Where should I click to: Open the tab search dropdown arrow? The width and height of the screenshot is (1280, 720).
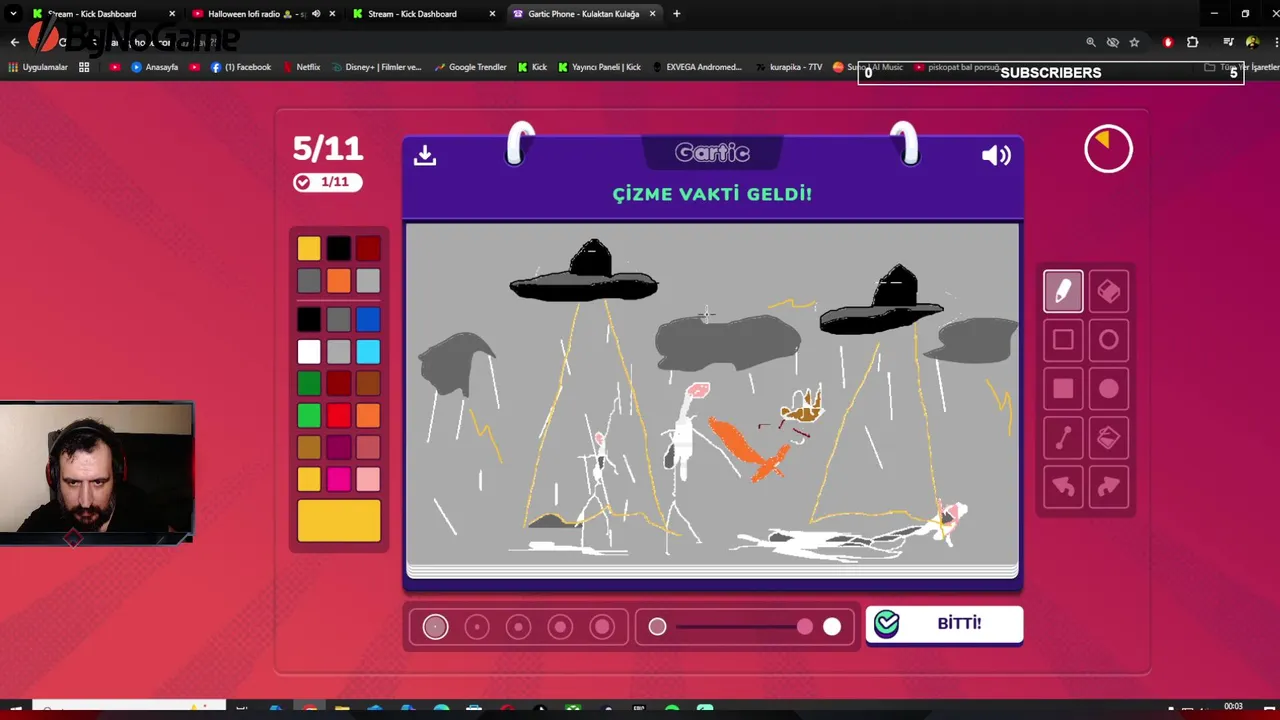click(x=13, y=14)
